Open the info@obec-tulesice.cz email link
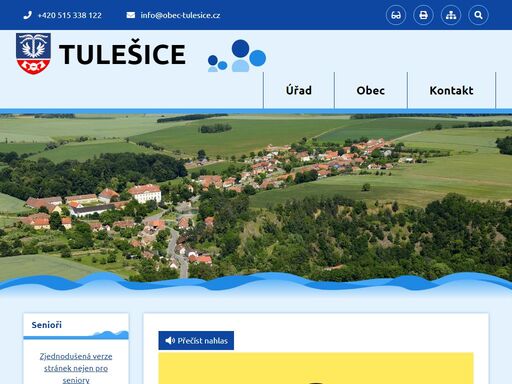Screen dimensions: 512x384 [x=180, y=15]
